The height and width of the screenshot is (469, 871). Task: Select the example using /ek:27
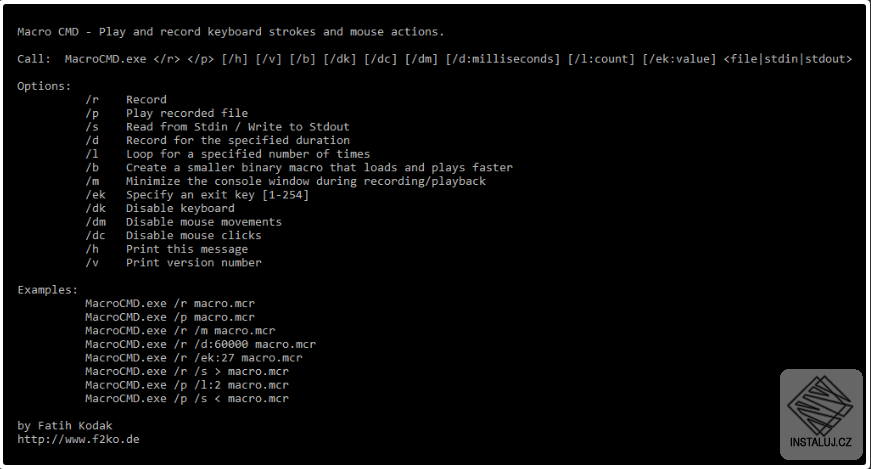pos(194,358)
